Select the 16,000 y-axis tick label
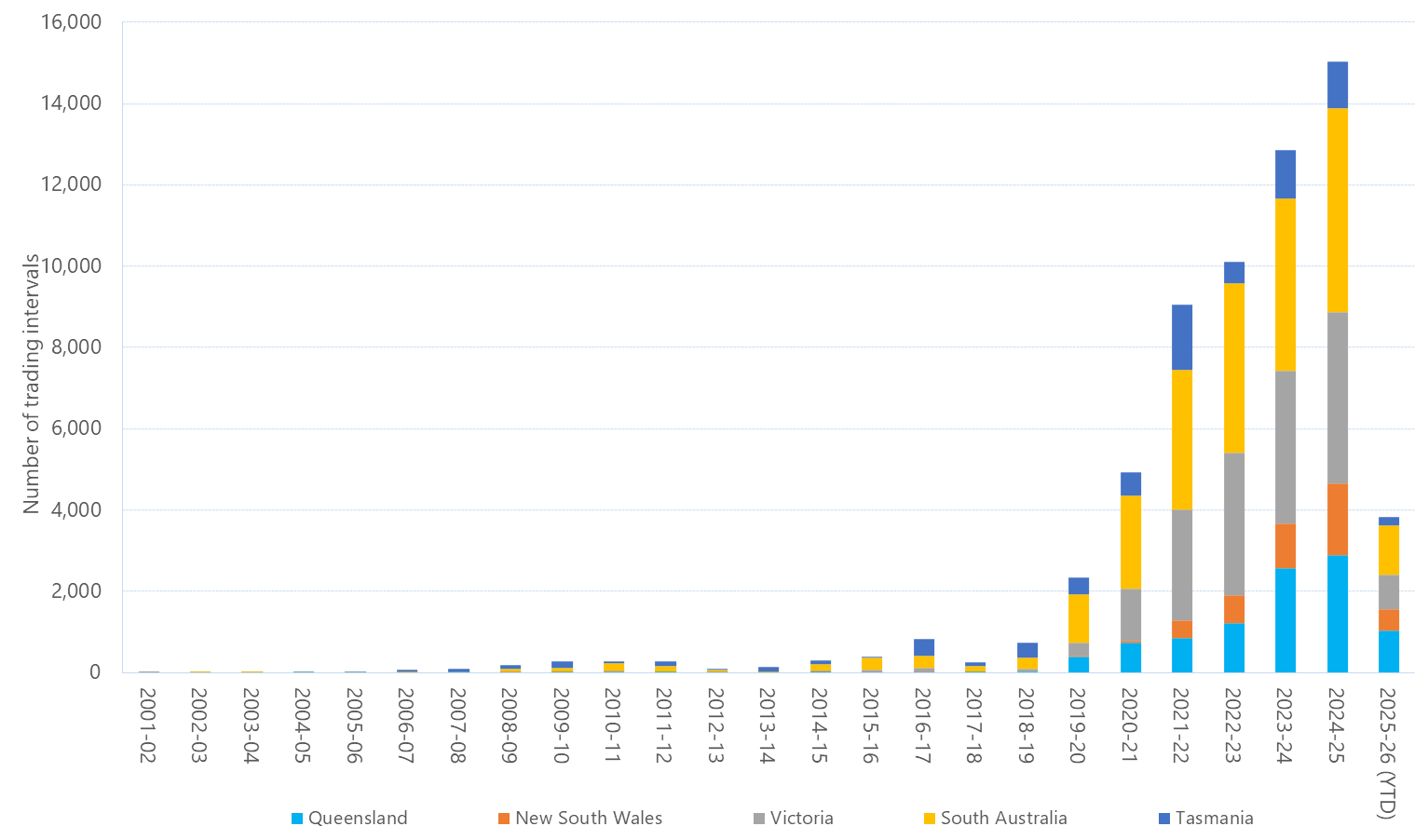 click(71, 22)
